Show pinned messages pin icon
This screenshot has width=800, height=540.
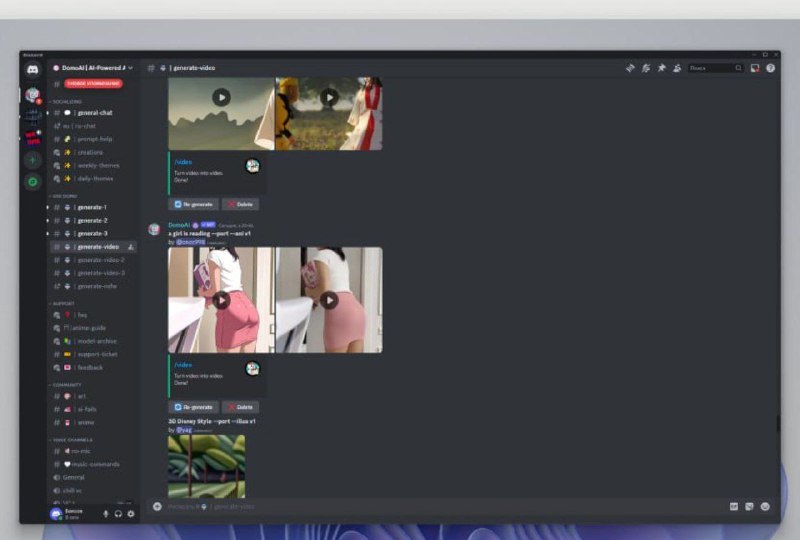662,68
